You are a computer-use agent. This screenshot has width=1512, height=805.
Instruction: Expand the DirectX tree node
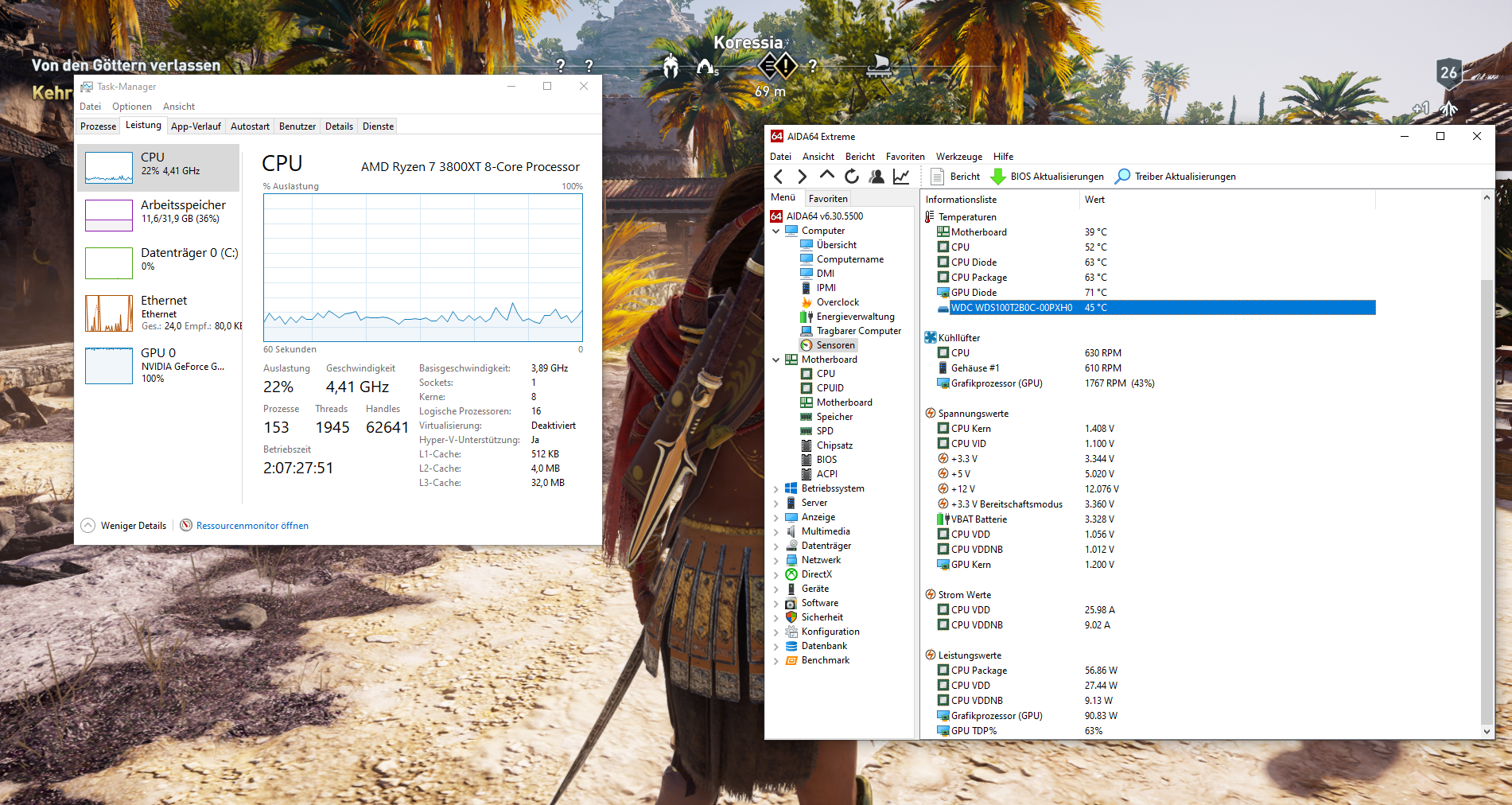[776, 574]
